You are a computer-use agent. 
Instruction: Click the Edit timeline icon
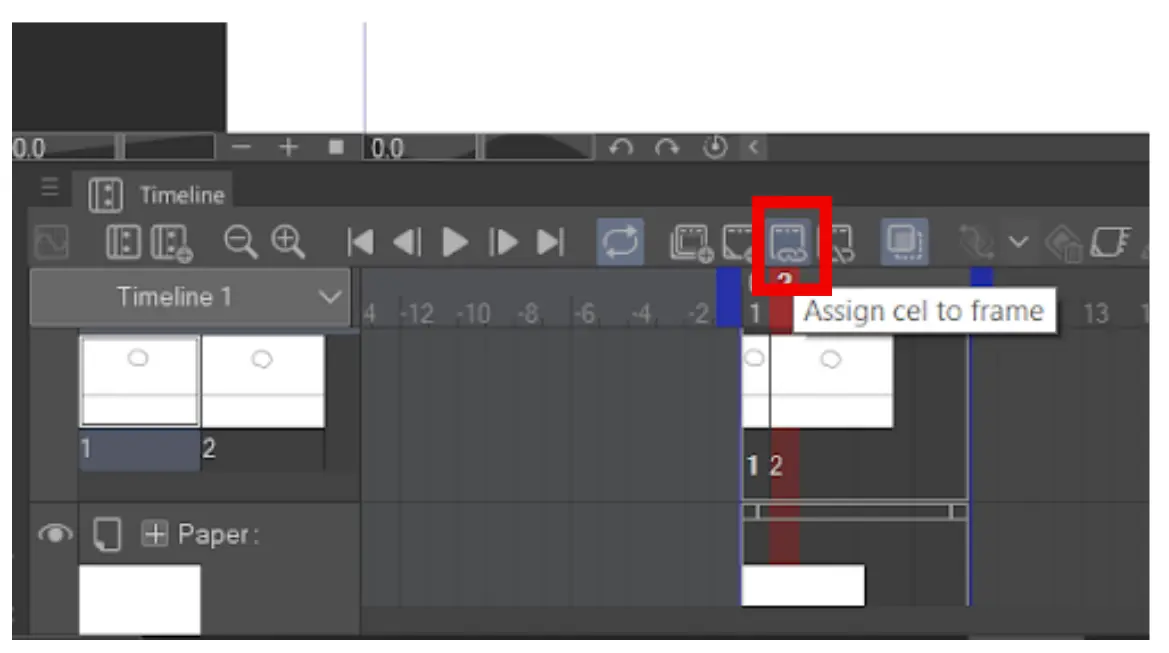[x=123, y=242]
